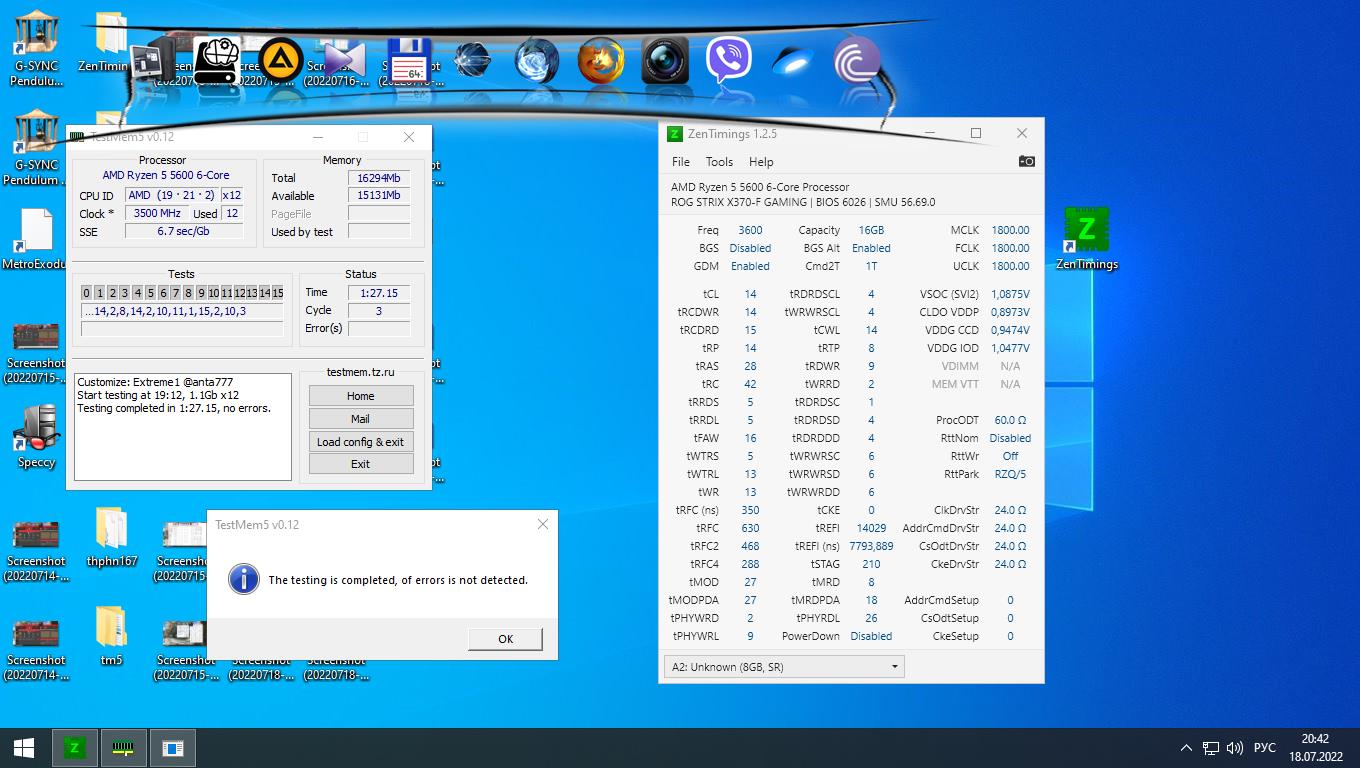Switch to ZenTimings in the taskbar
Image resolution: width=1360 pixels, height=768 pixels.
click(74, 748)
